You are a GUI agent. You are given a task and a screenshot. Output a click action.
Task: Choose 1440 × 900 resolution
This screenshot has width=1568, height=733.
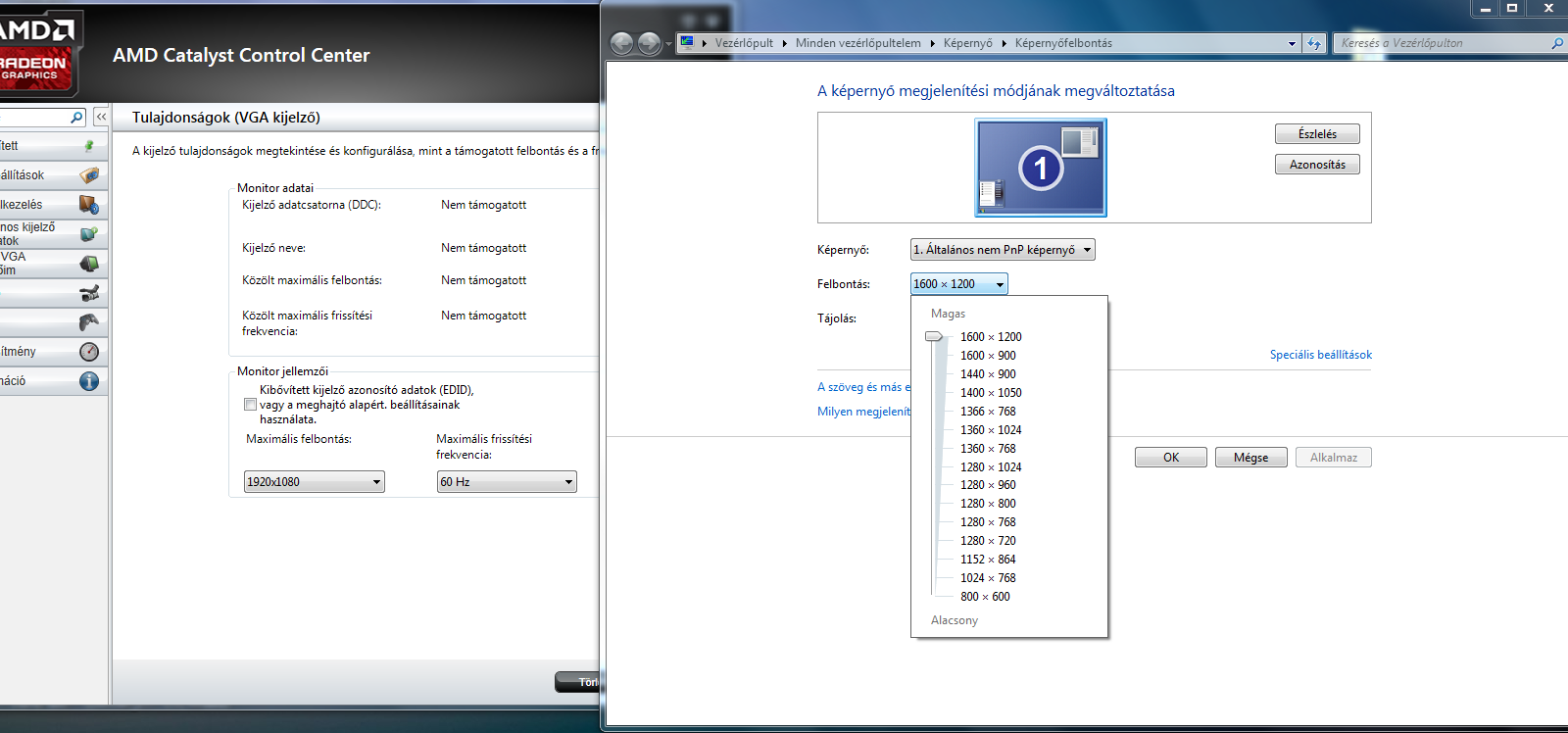click(988, 374)
